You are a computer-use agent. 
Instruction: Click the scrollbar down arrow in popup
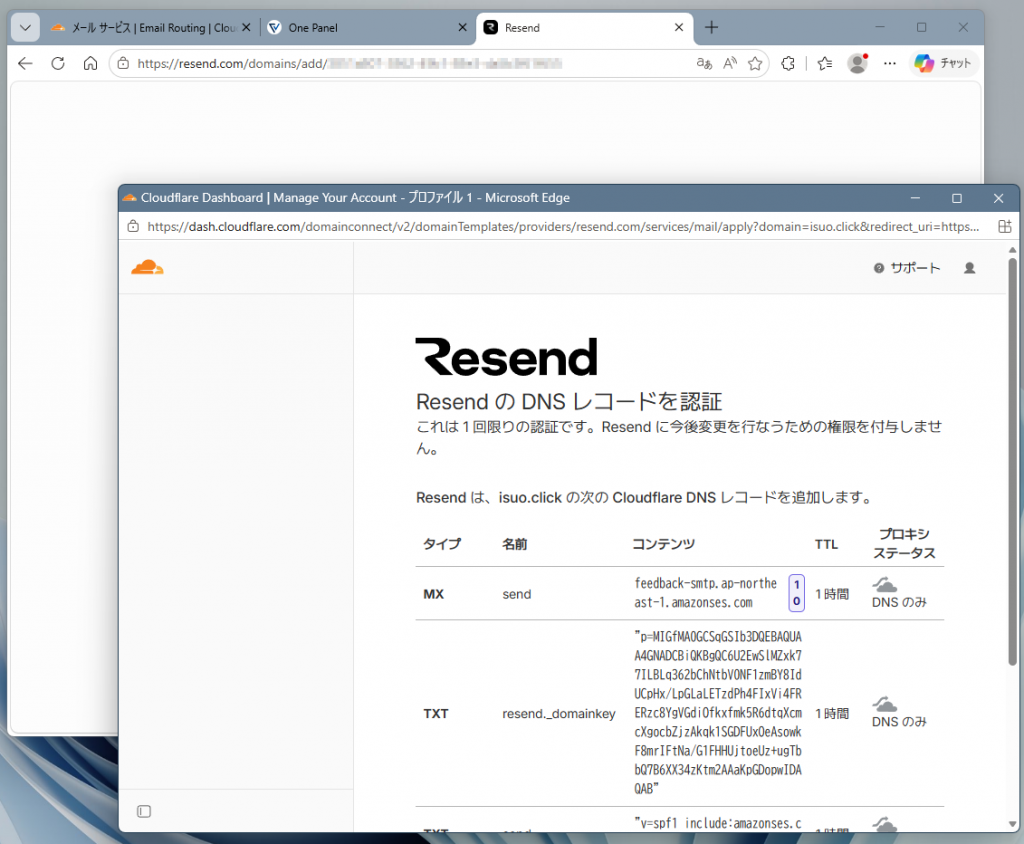(x=1012, y=824)
